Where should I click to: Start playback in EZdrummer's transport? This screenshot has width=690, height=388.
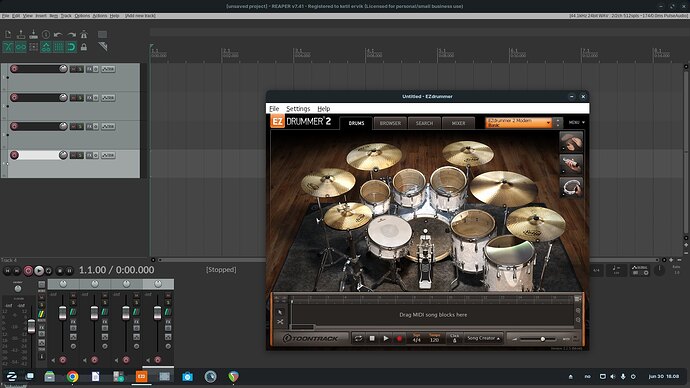click(385, 338)
